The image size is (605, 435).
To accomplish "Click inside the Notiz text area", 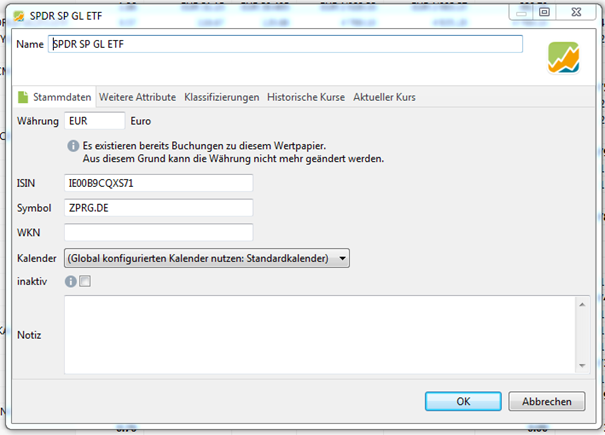I will coord(319,335).
